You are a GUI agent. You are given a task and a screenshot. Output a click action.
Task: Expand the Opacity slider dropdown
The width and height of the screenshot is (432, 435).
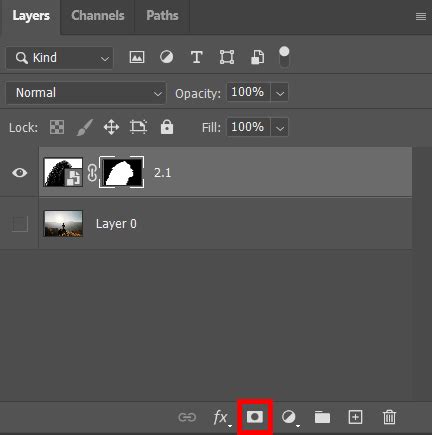point(280,92)
